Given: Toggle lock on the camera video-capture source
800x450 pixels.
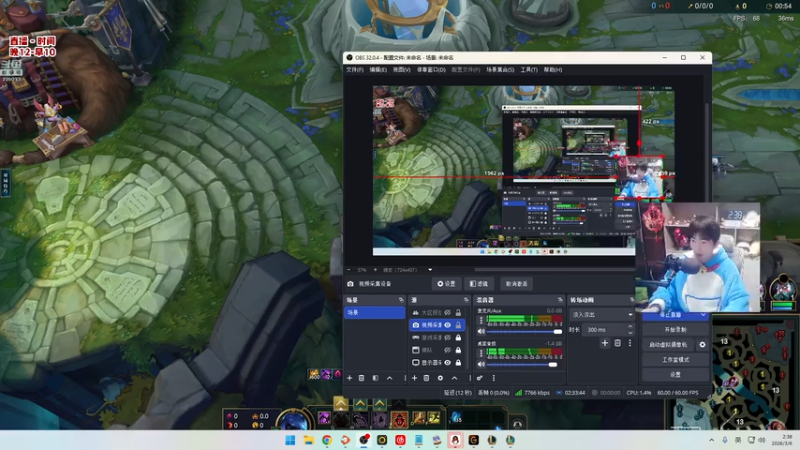Looking at the screenshot, I should 458,325.
